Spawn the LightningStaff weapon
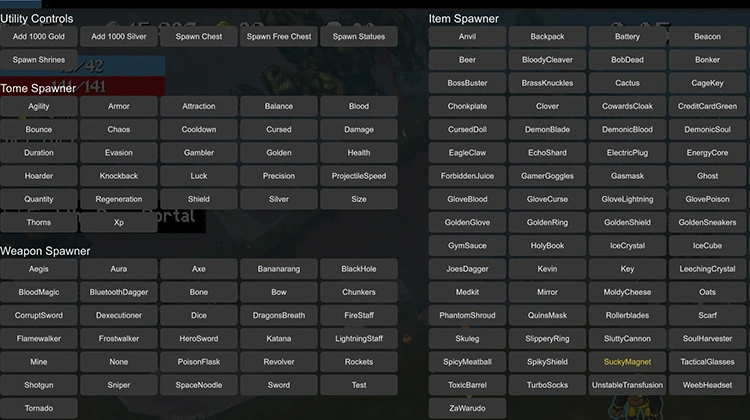The width and height of the screenshot is (750, 420). (359, 339)
